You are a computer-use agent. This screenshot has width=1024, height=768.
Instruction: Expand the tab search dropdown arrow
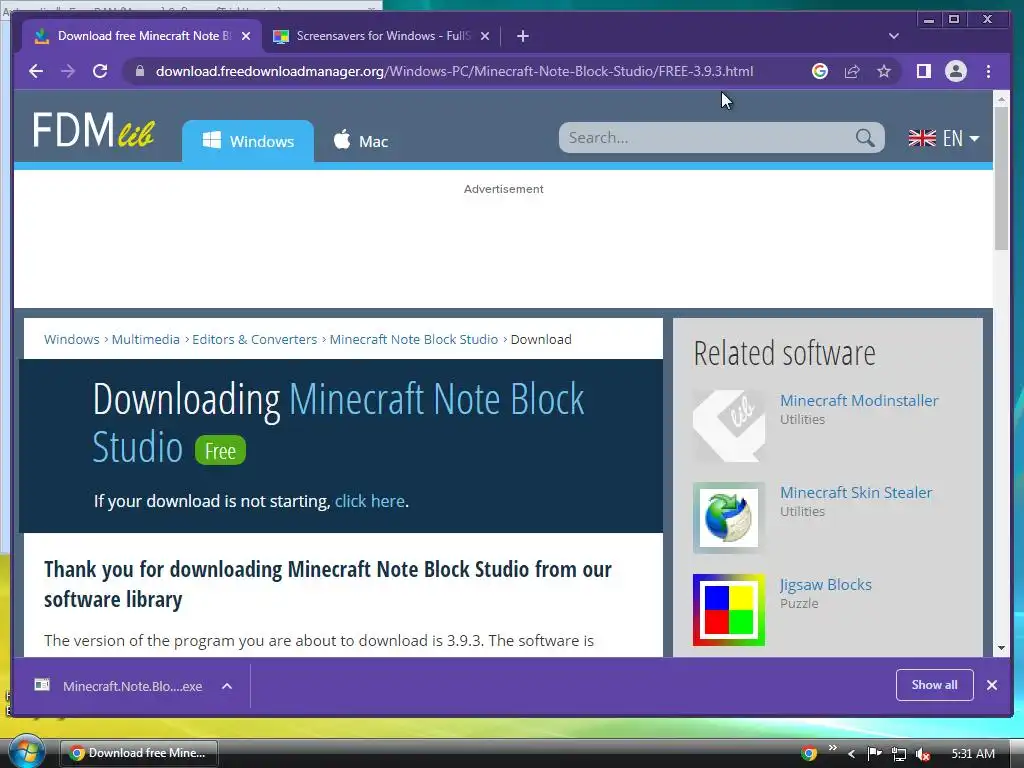click(x=893, y=36)
